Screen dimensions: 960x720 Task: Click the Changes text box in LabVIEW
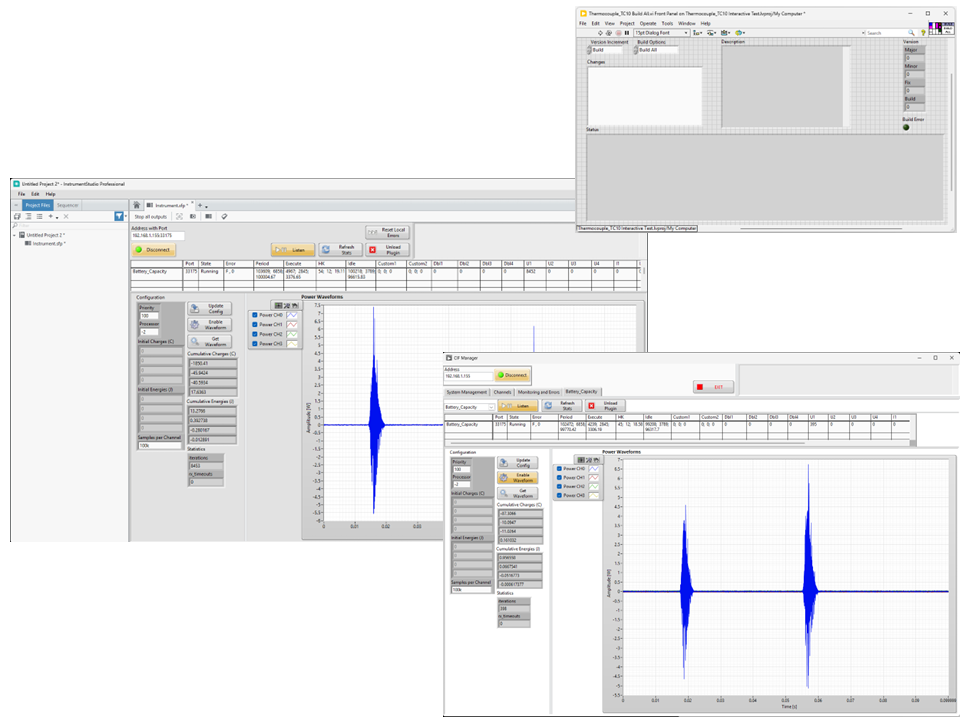click(x=645, y=96)
